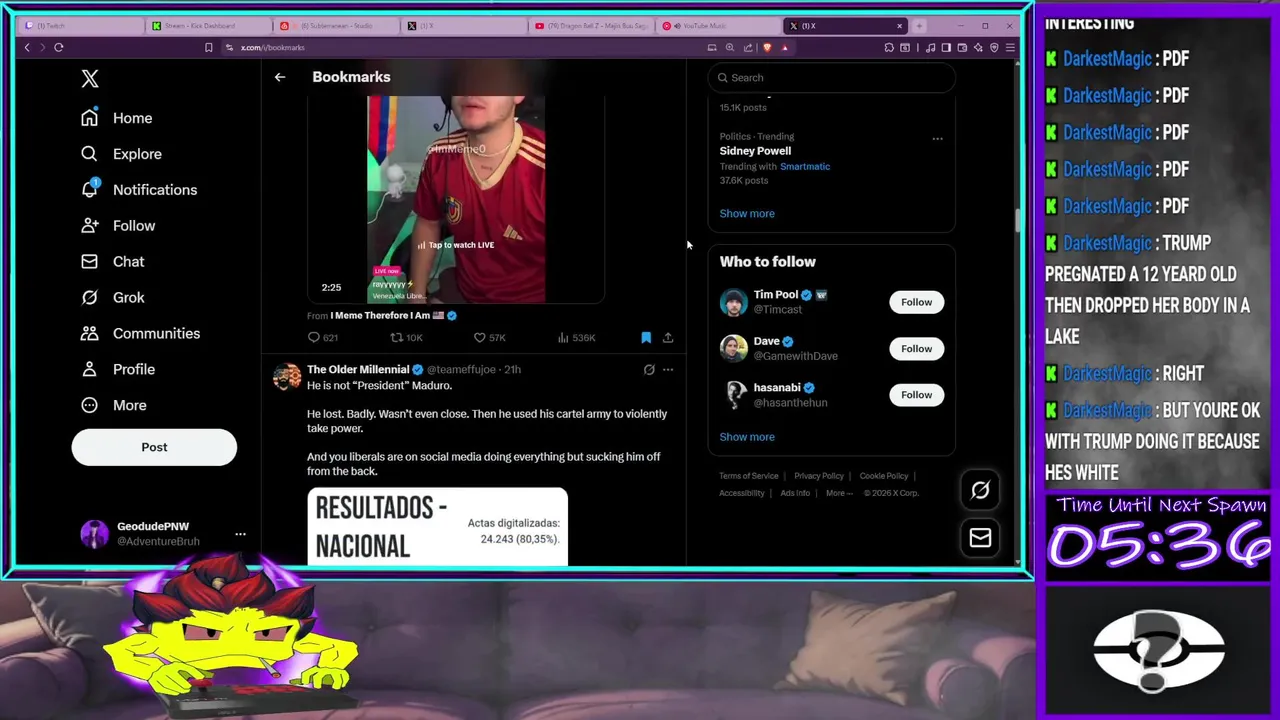Open more options for Sidney Powell trend
This screenshot has height=720, width=1280.
point(937,139)
